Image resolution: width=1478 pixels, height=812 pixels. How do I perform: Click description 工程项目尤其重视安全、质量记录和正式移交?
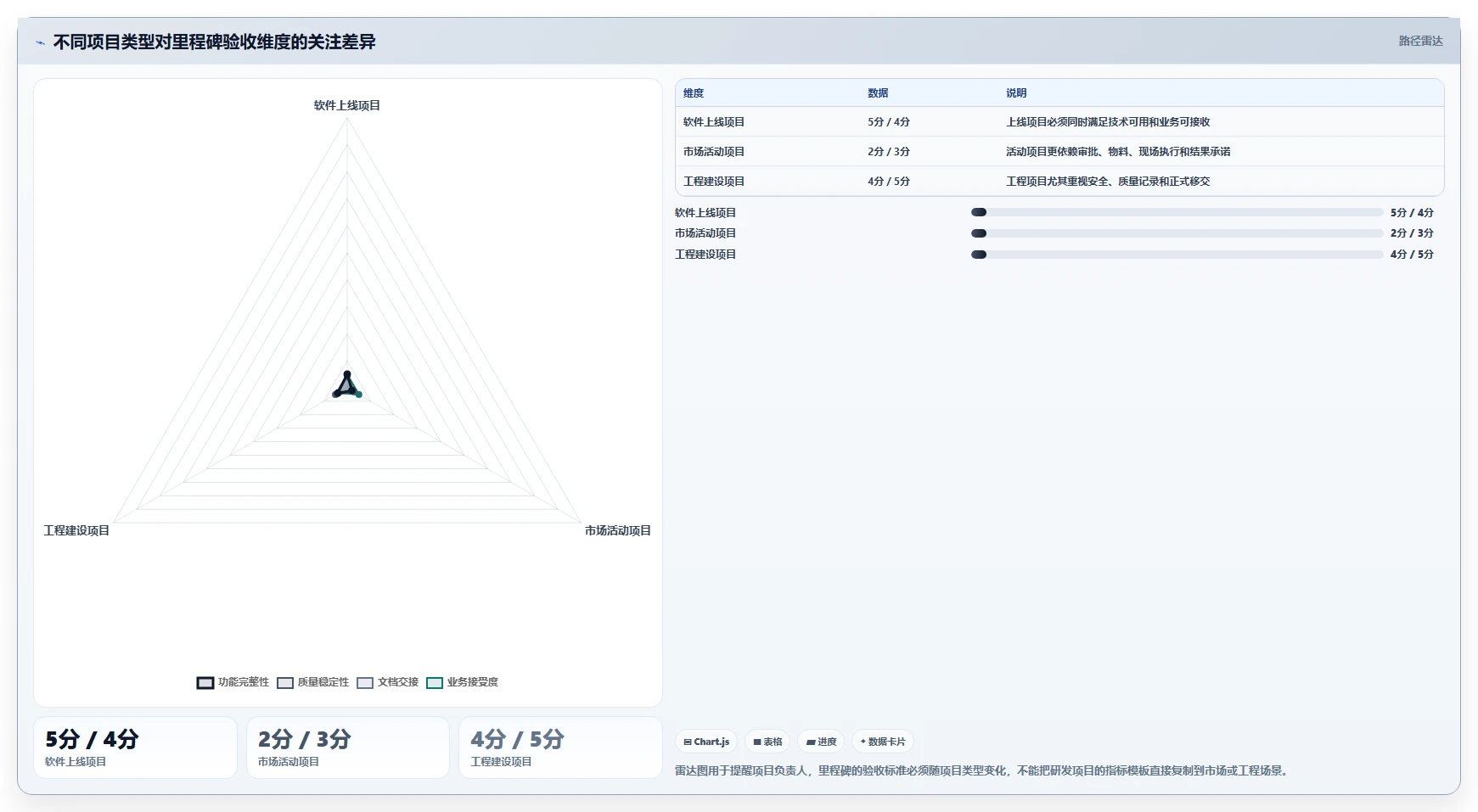(x=1108, y=182)
